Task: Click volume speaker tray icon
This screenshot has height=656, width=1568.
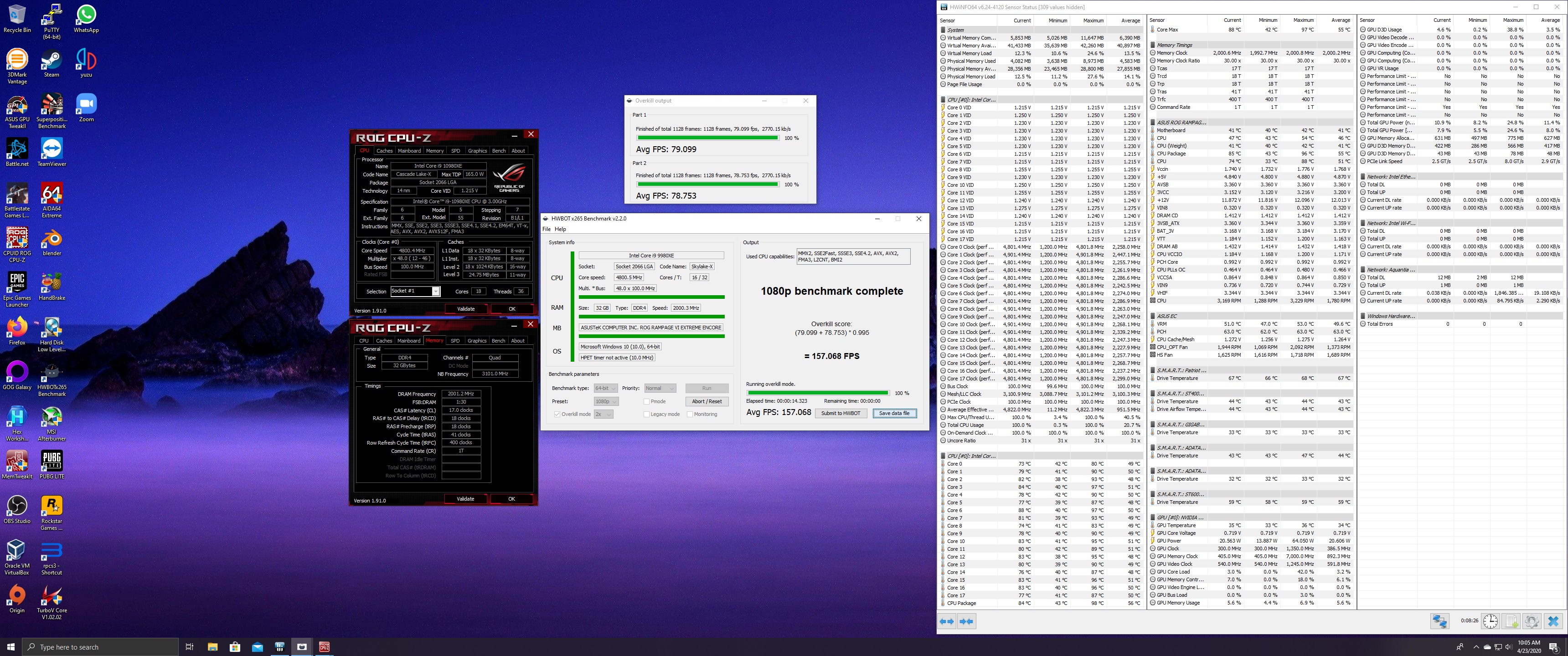Action: [x=1509, y=647]
